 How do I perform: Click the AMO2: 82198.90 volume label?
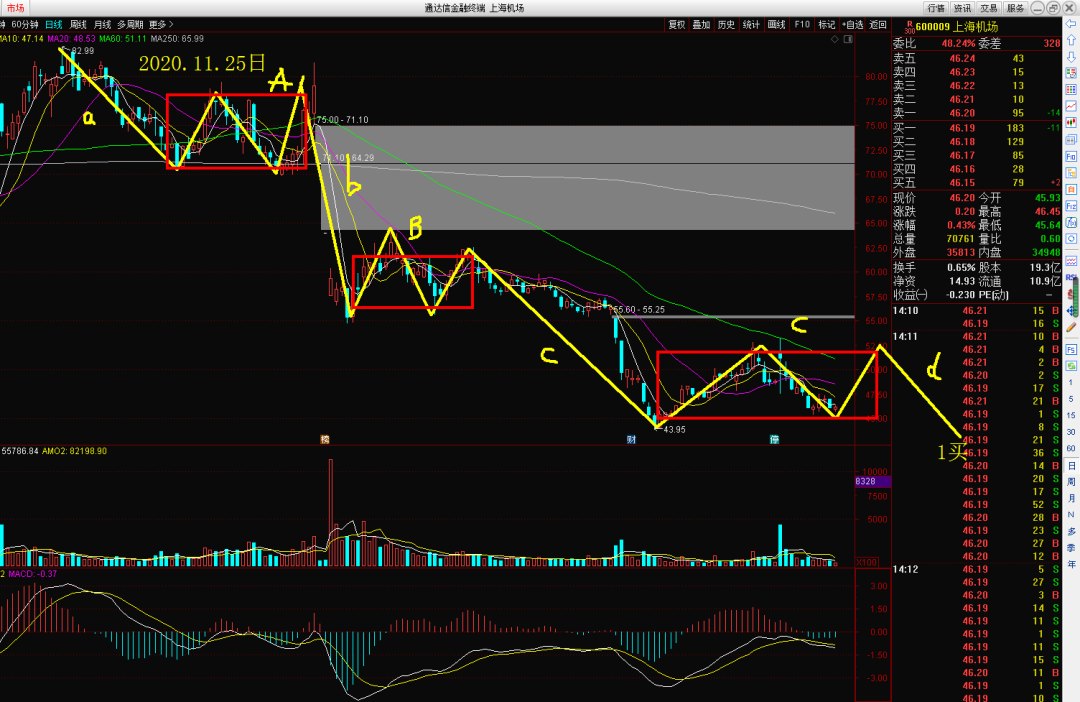coord(74,451)
